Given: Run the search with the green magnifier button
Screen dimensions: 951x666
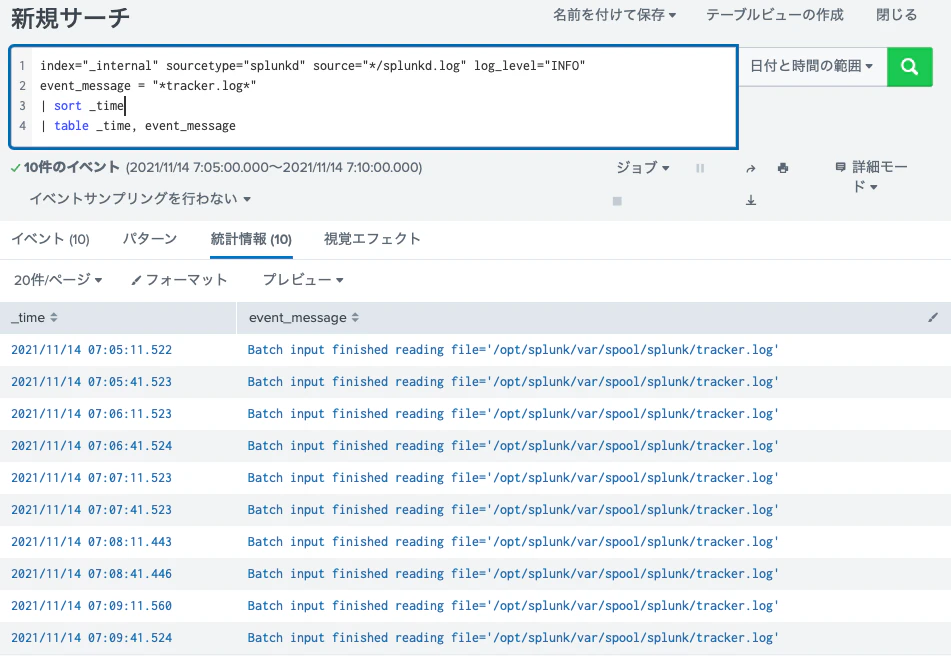Looking at the screenshot, I should point(909,67).
